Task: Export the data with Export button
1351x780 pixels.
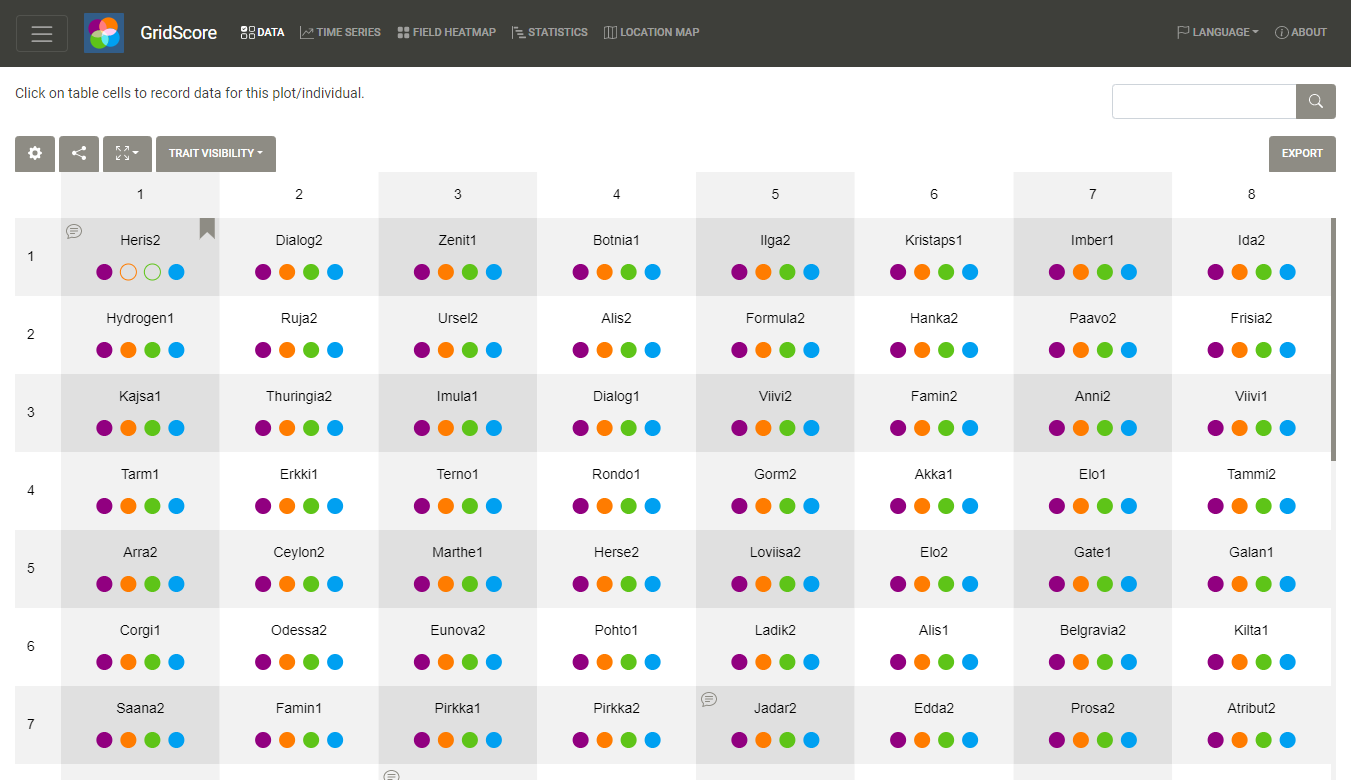Action: 1302,154
